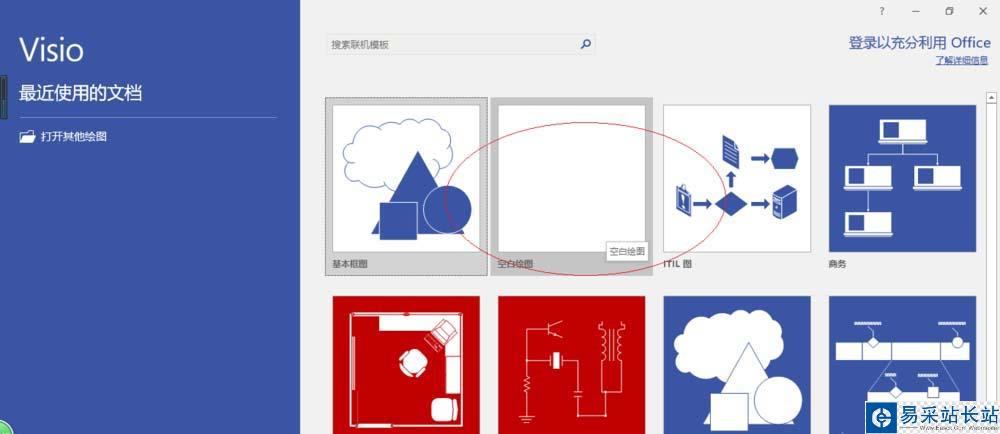This screenshot has height=434, width=1000.
Task: Open the blue cloud shapes template
Action: (x=737, y=365)
